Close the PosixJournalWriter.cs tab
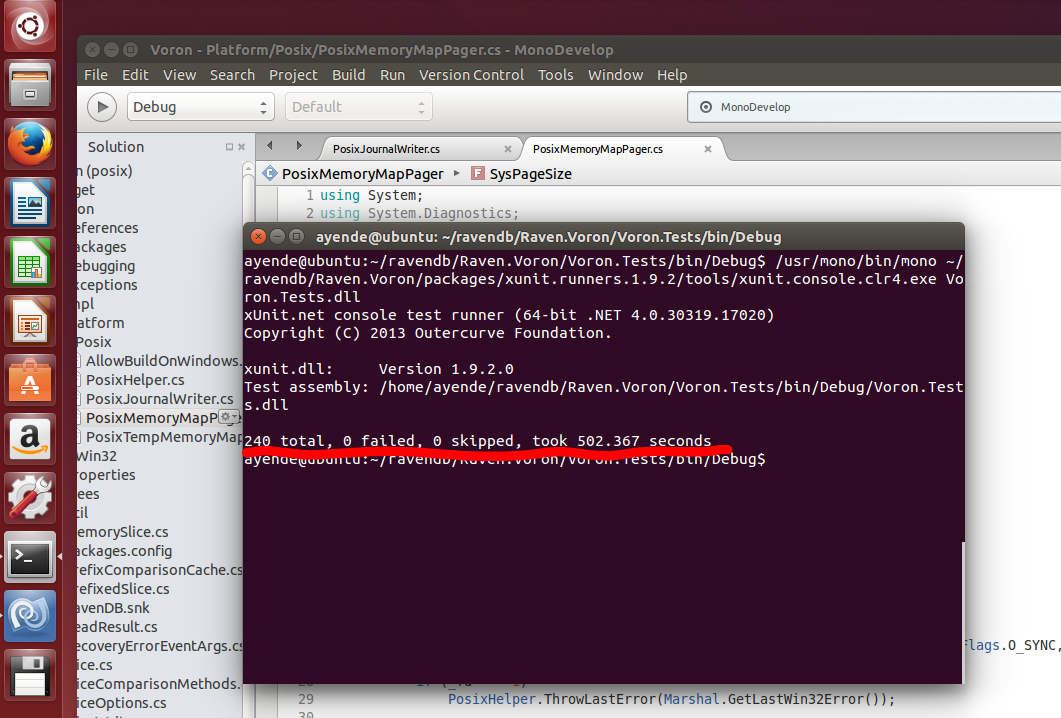 pos(507,149)
